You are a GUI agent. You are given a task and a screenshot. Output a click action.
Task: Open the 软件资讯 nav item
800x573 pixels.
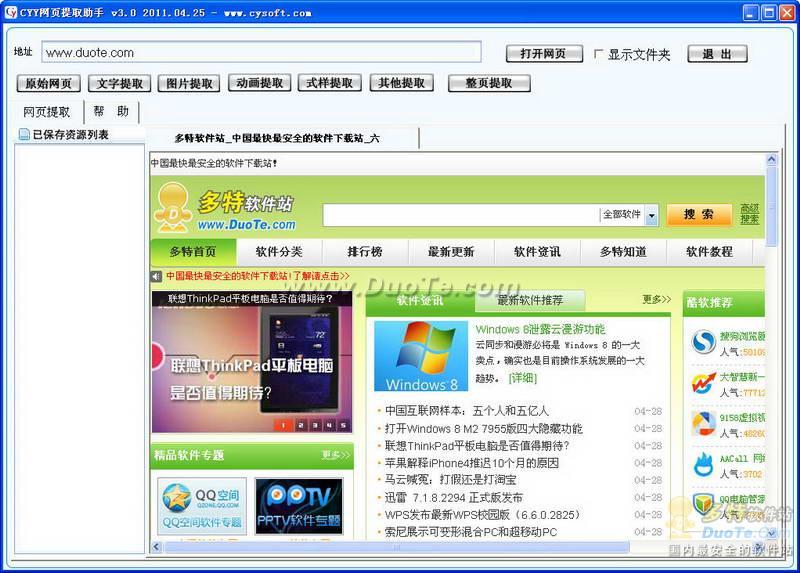pyautogui.click(x=537, y=252)
